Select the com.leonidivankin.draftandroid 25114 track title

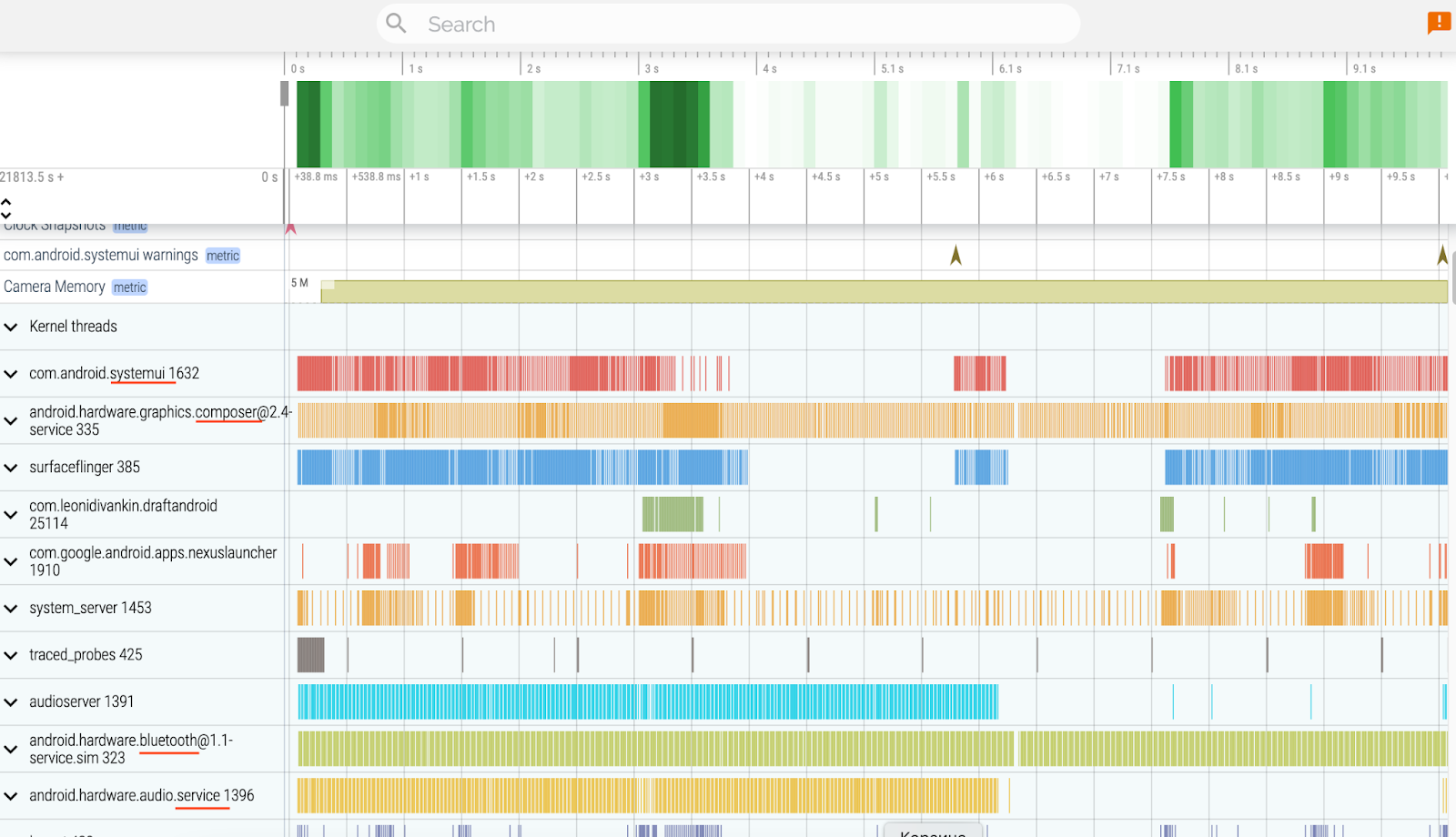123,514
